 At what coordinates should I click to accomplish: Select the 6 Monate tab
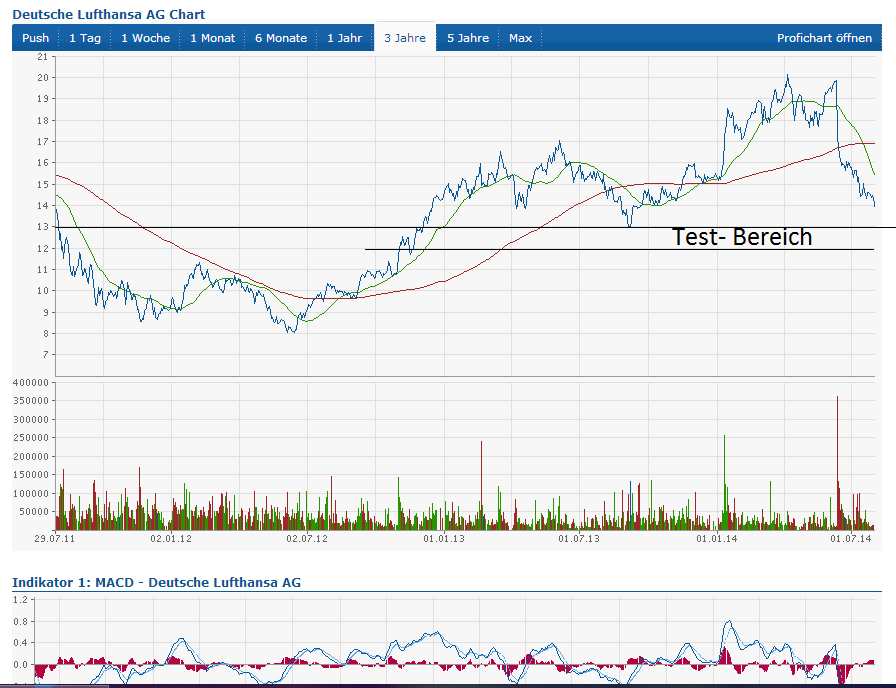click(x=281, y=38)
